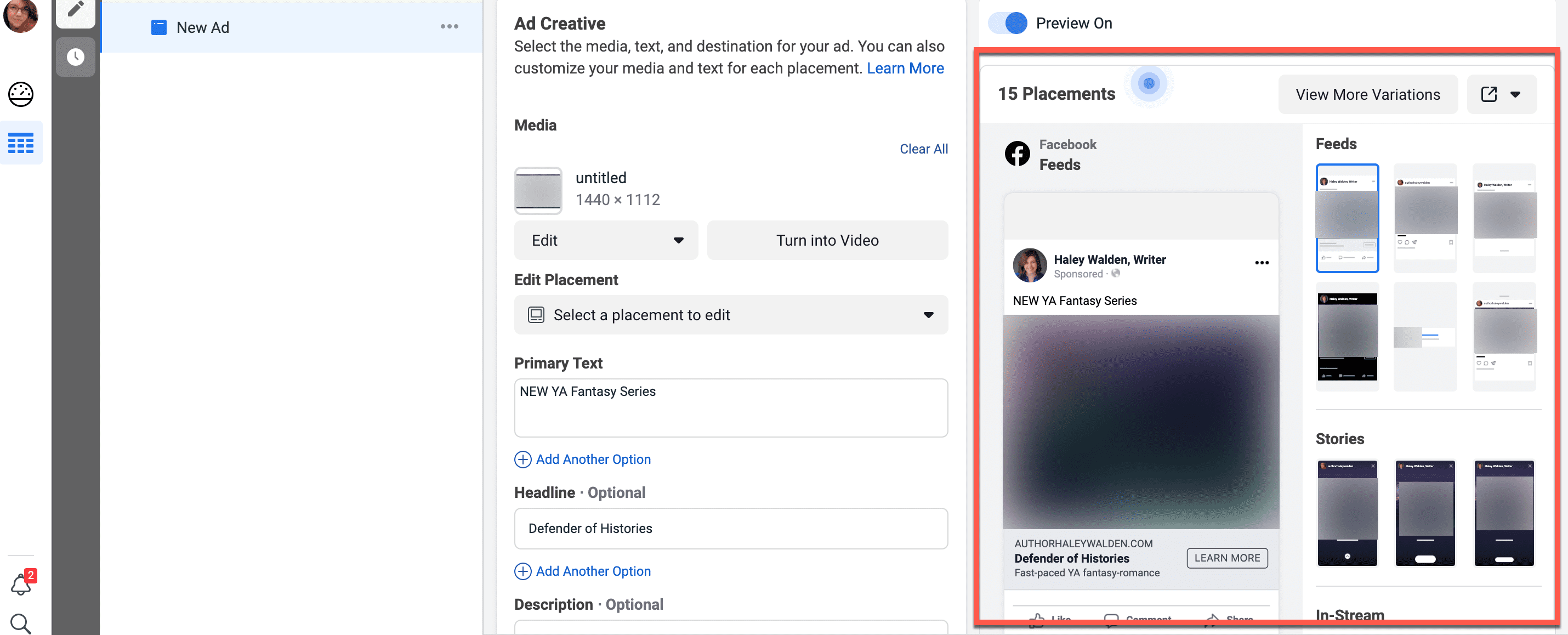Select the campaigns table grid icon
This screenshot has height=635, width=1568.
tap(21, 143)
